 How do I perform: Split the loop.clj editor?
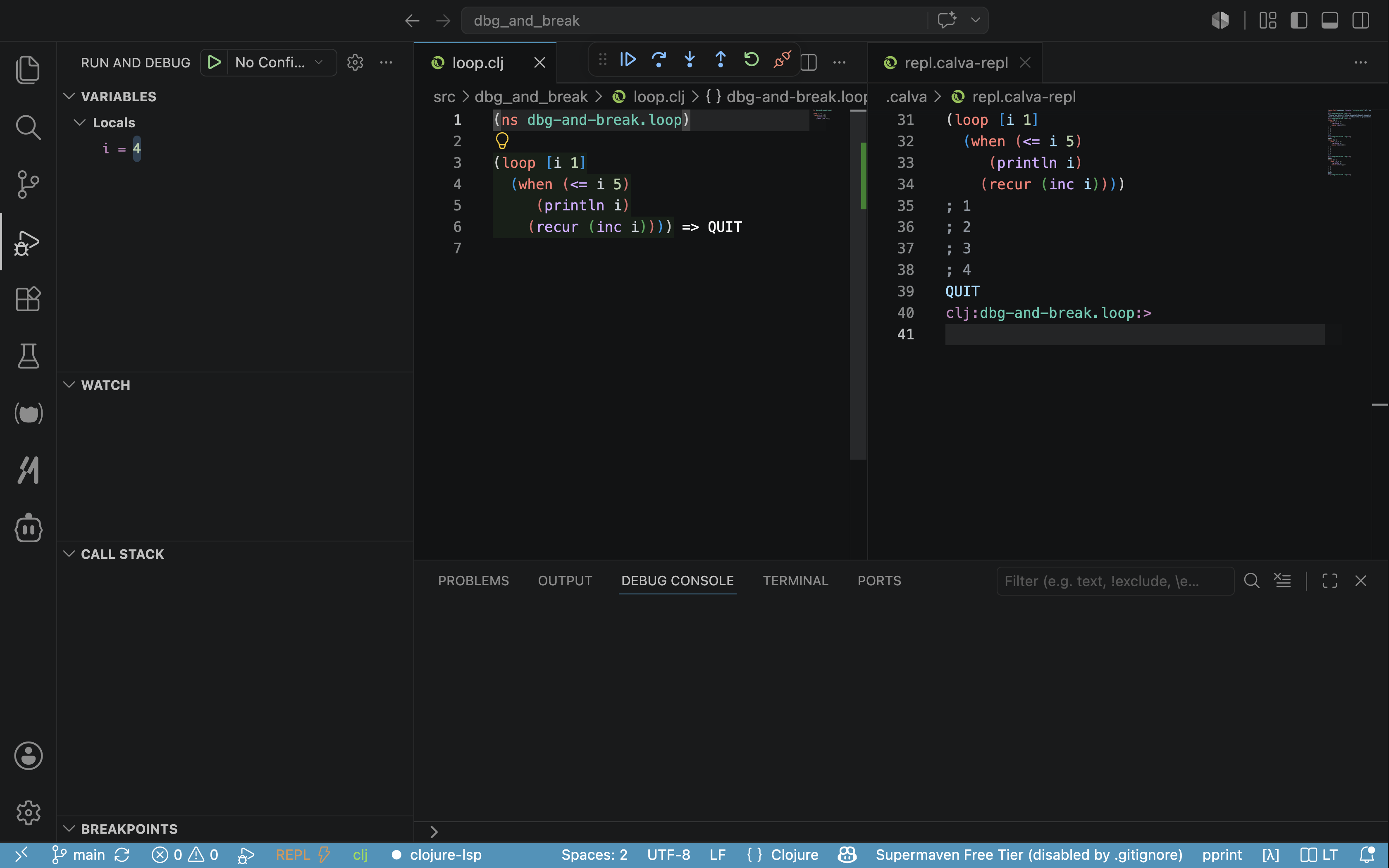(809, 62)
